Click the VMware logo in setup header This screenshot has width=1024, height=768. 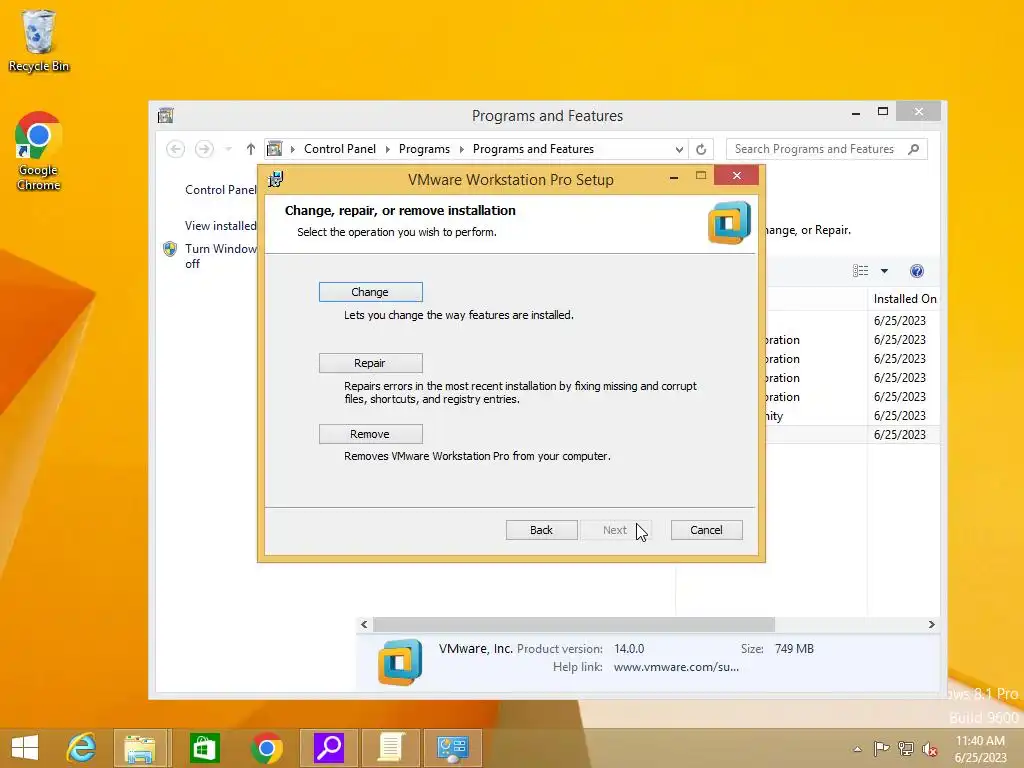(x=729, y=223)
